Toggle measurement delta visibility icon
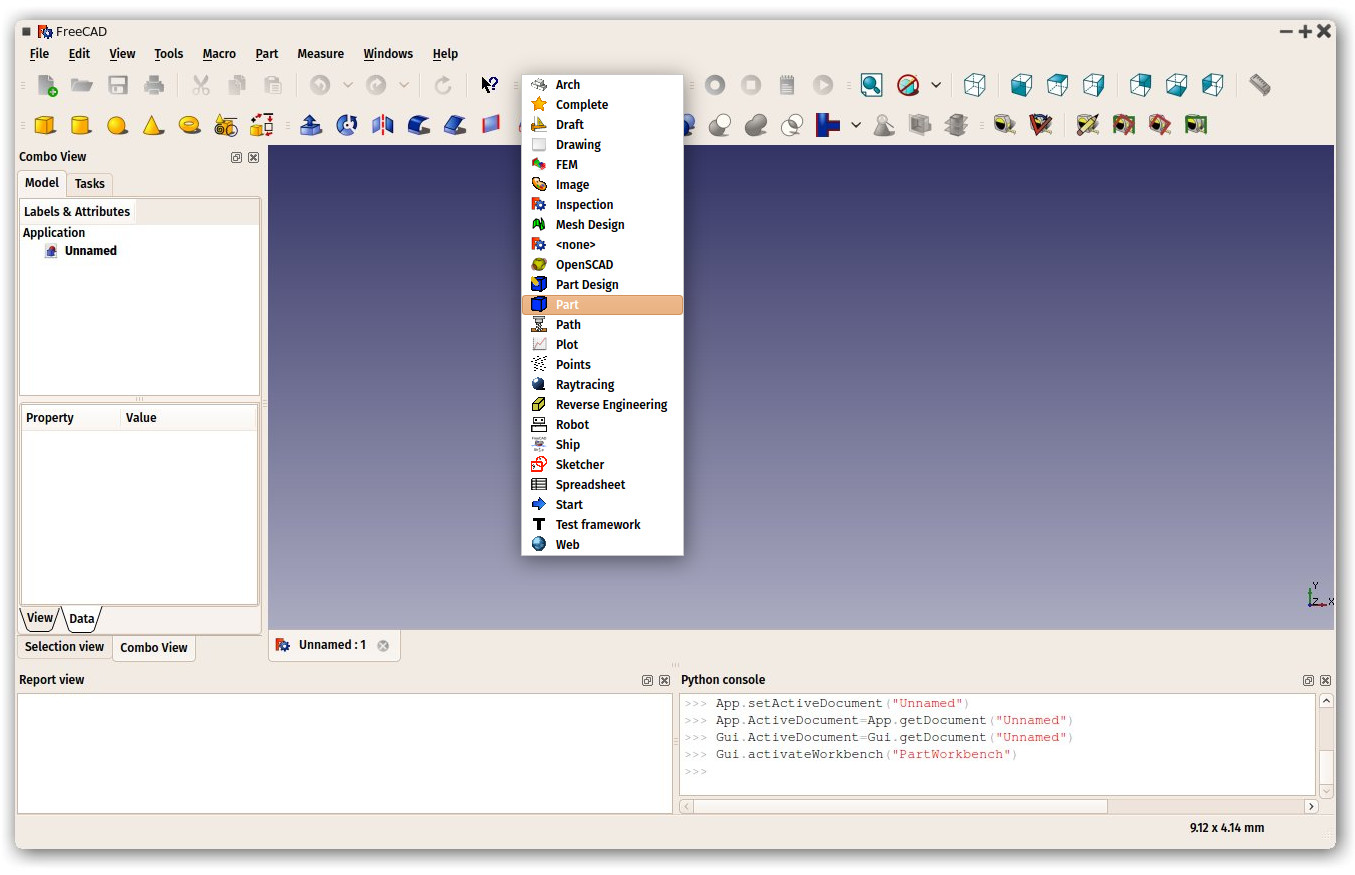Viewport: 1355px width, 875px height. click(1195, 125)
